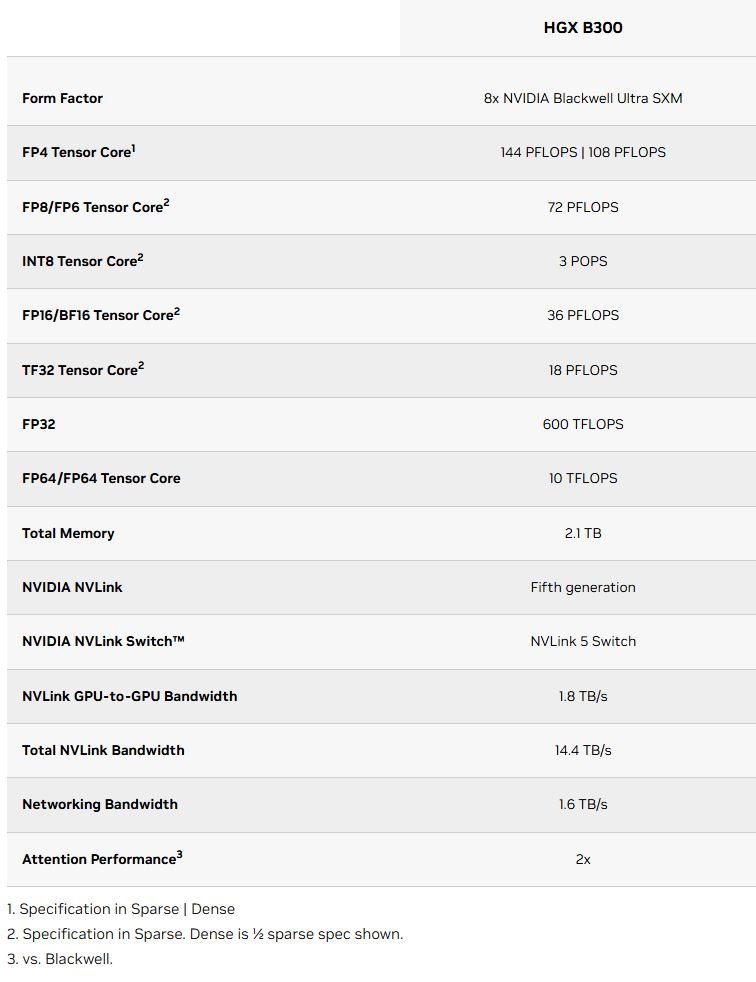Viewport: 756px width, 982px height.
Task: Click the 600 TFLOPS value
Action: tap(583, 424)
